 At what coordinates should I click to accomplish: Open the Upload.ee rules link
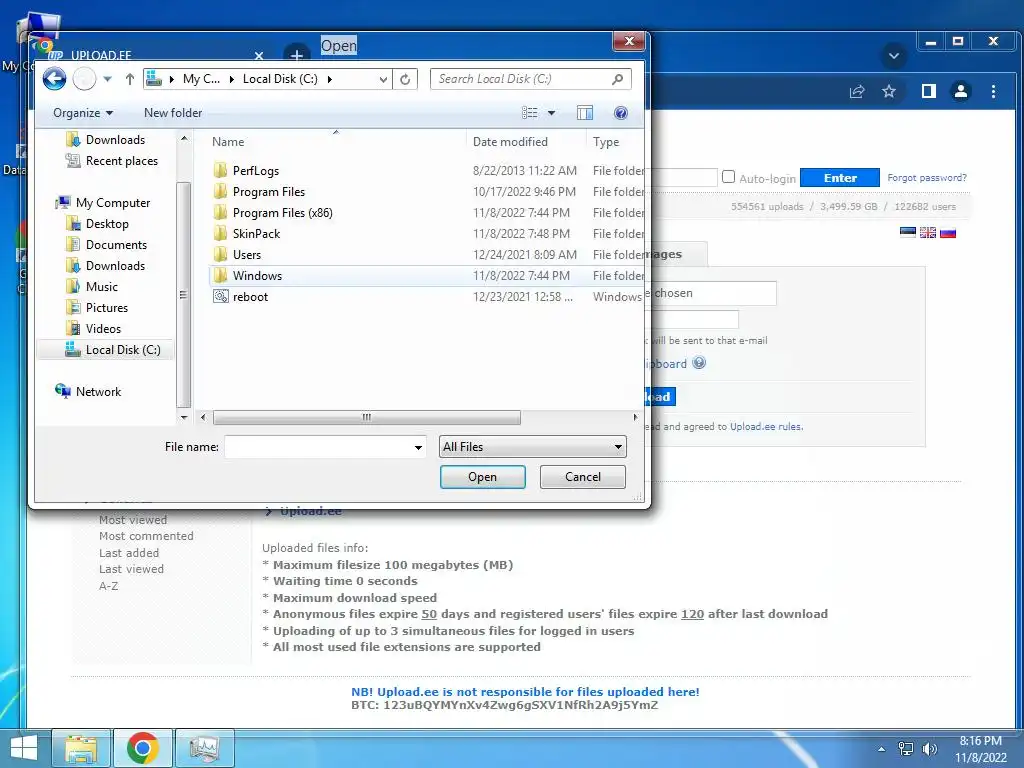pyautogui.click(x=766, y=426)
